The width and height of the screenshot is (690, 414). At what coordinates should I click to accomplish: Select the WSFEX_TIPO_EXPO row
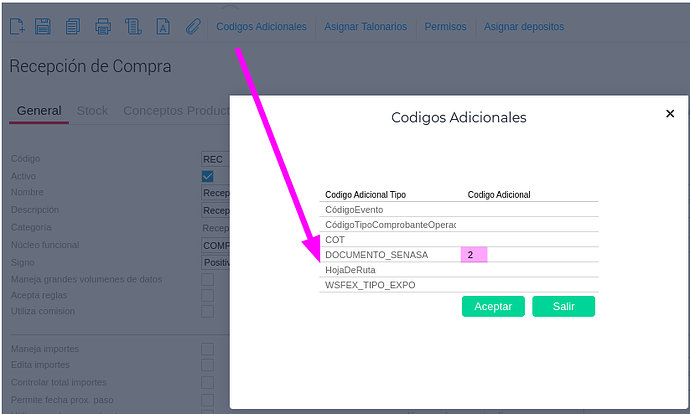(x=370, y=285)
